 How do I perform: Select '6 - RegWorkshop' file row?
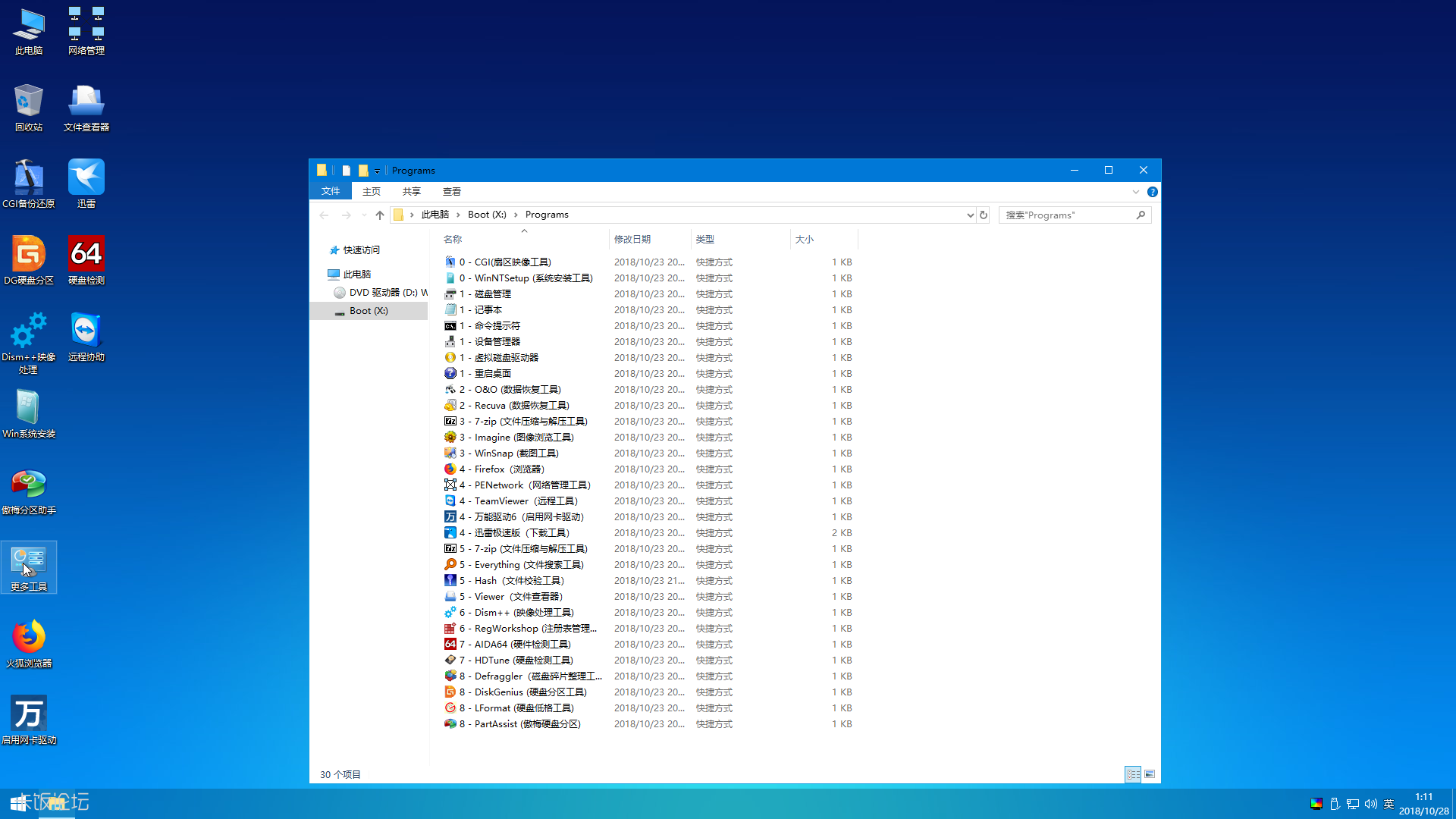click(648, 628)
